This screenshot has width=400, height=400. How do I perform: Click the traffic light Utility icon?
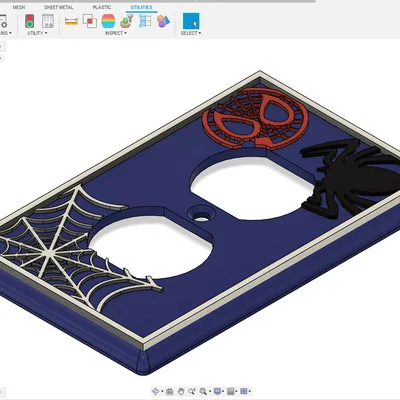[30, 21]
